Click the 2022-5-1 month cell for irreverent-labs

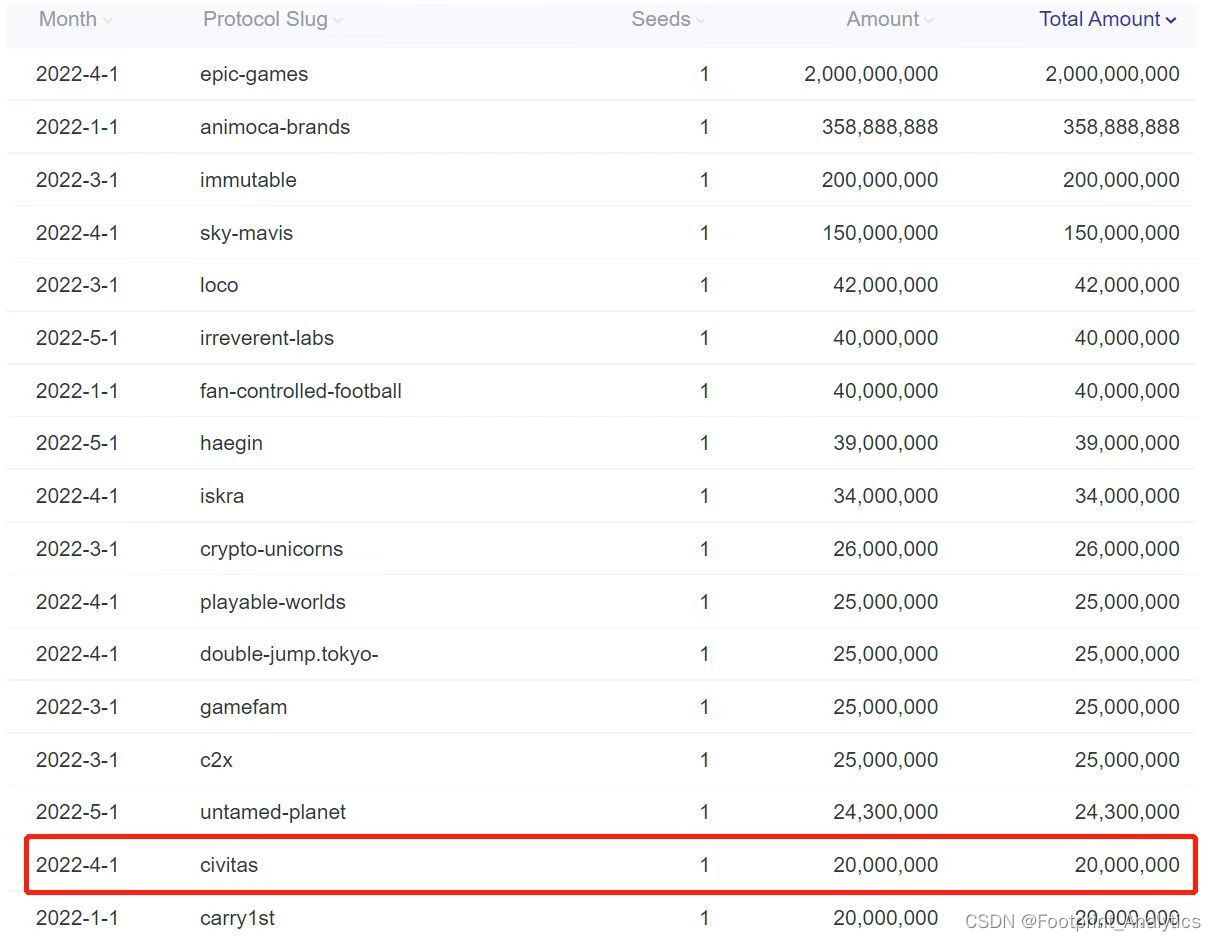point(77,338)
